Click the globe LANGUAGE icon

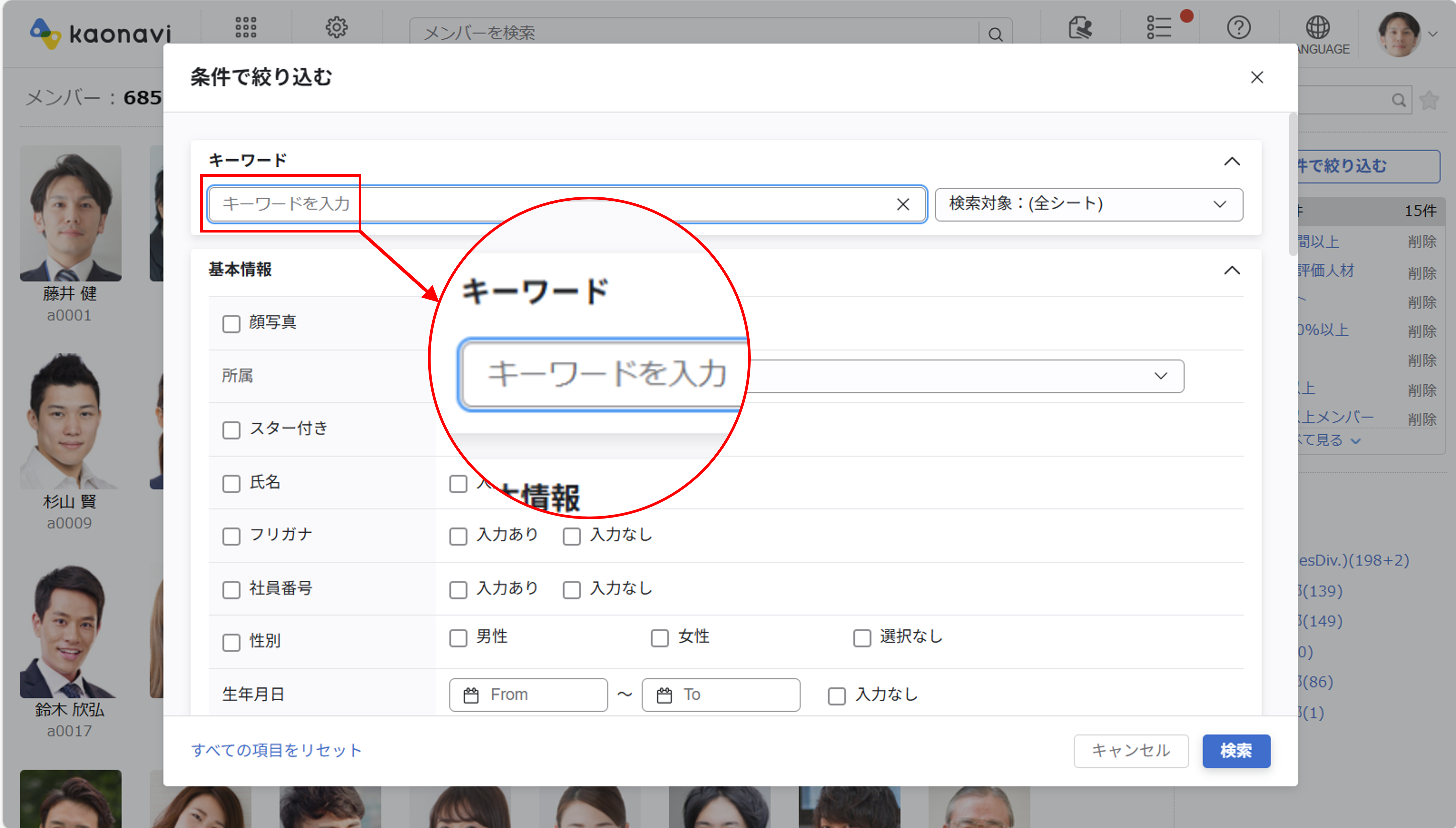(x=1317, y=27)
